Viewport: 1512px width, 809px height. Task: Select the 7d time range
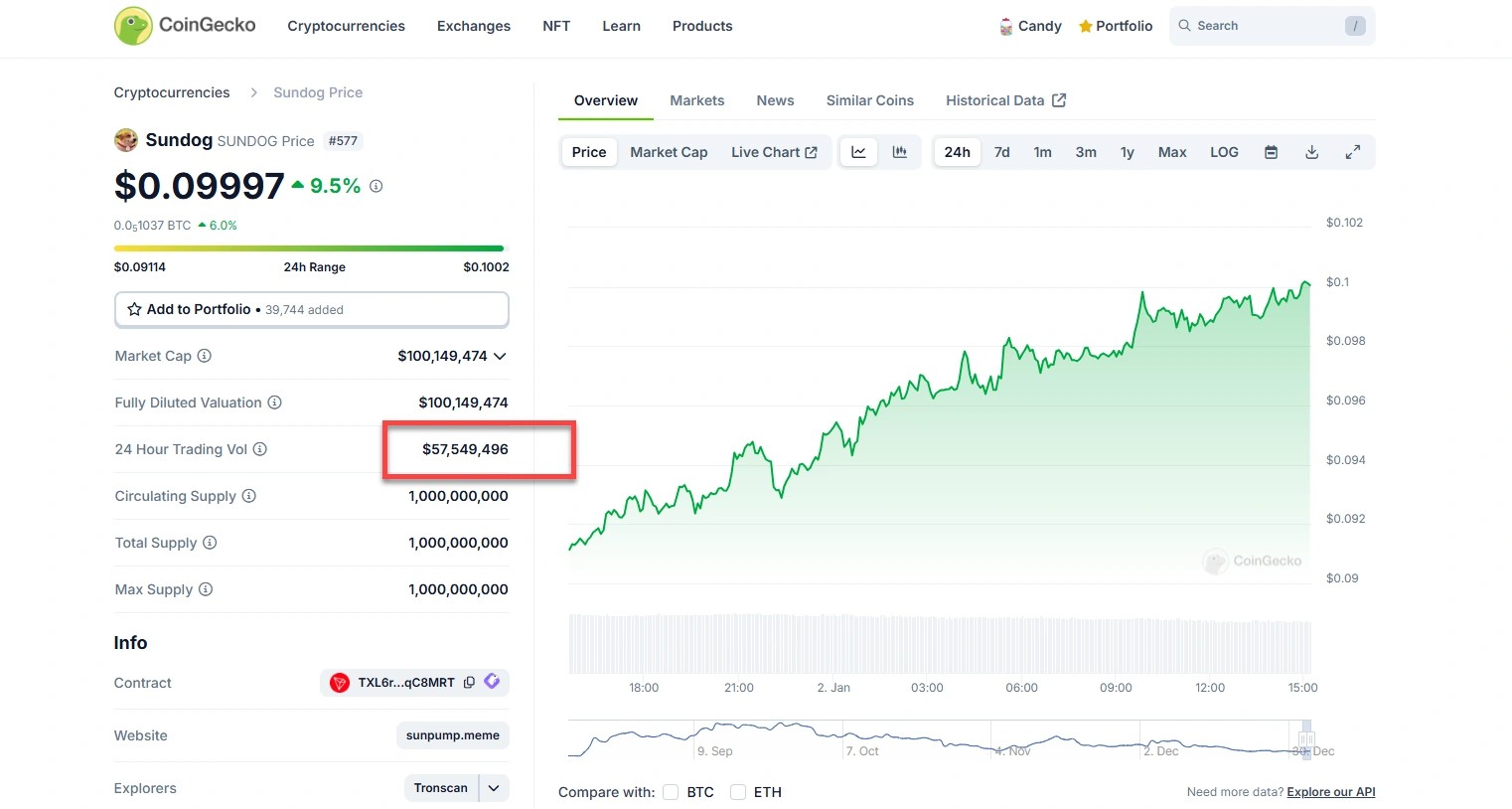pyautogui.click(x=1001, y=152)
